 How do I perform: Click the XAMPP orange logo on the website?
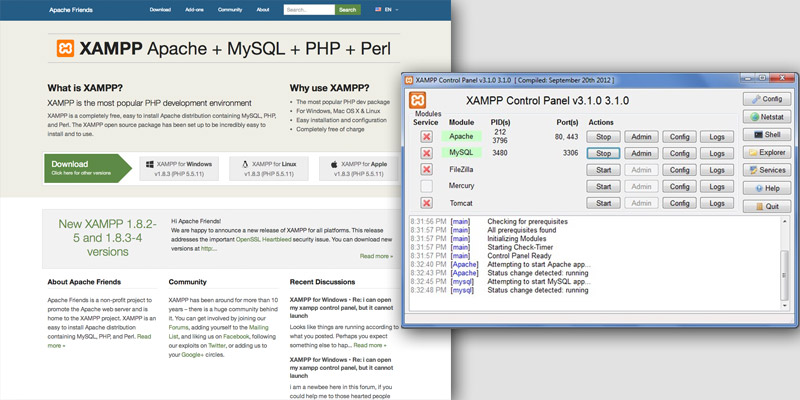[x=65, y=48]
